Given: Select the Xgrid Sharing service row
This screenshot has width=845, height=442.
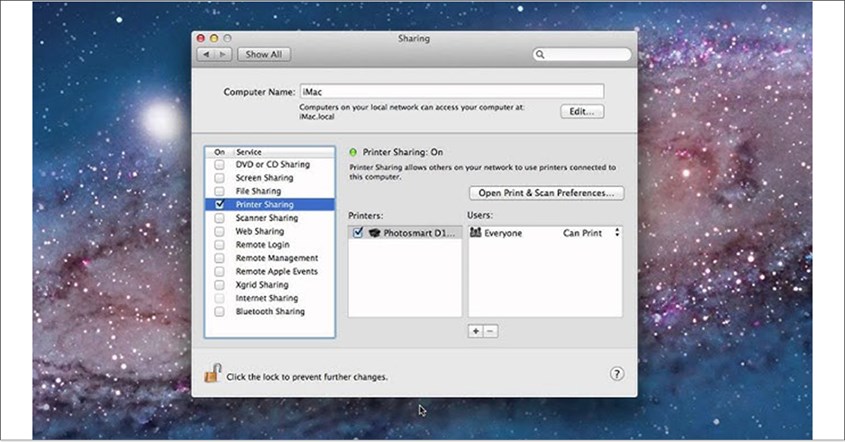Looking at the screenshot, I should coord(270,285).
